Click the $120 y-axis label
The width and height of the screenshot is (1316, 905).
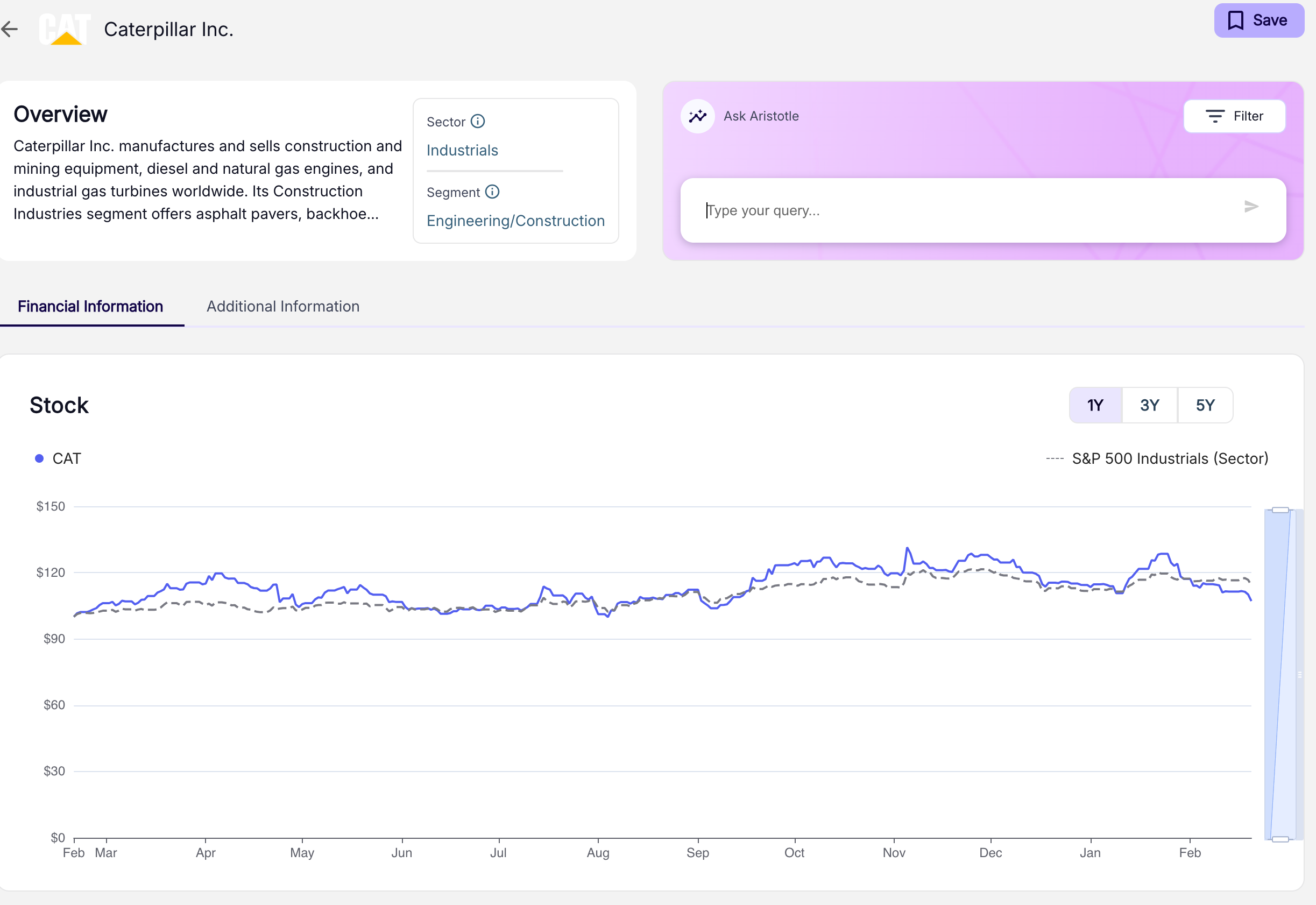coord(51,572)
